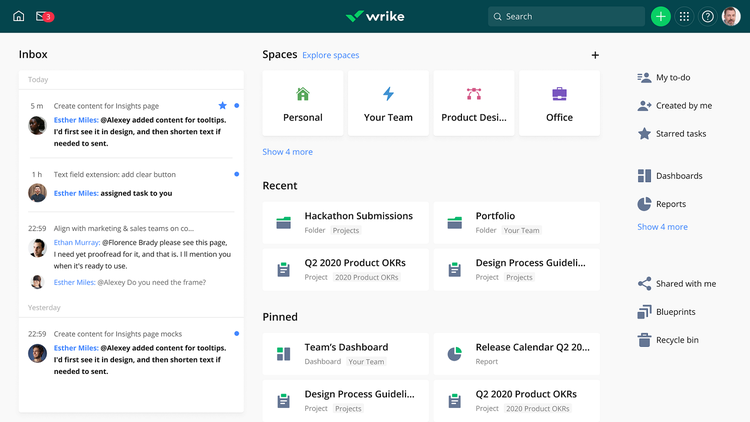Viewport: 750px width, 422px height.
Task: Open Text field extension: add clear button
Action: click(115, 175)
